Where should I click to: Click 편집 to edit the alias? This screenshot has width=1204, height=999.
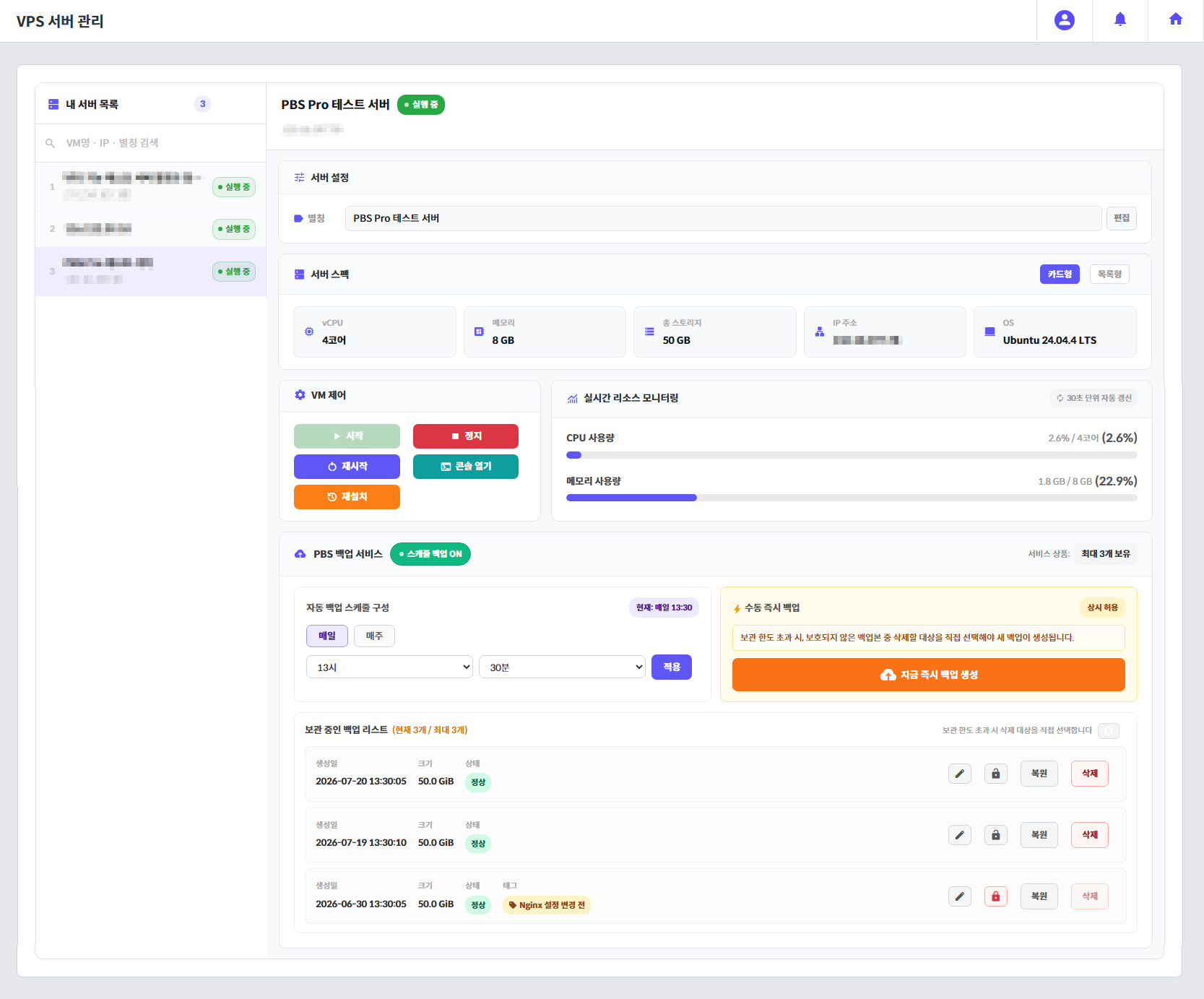coord(1121,218)
